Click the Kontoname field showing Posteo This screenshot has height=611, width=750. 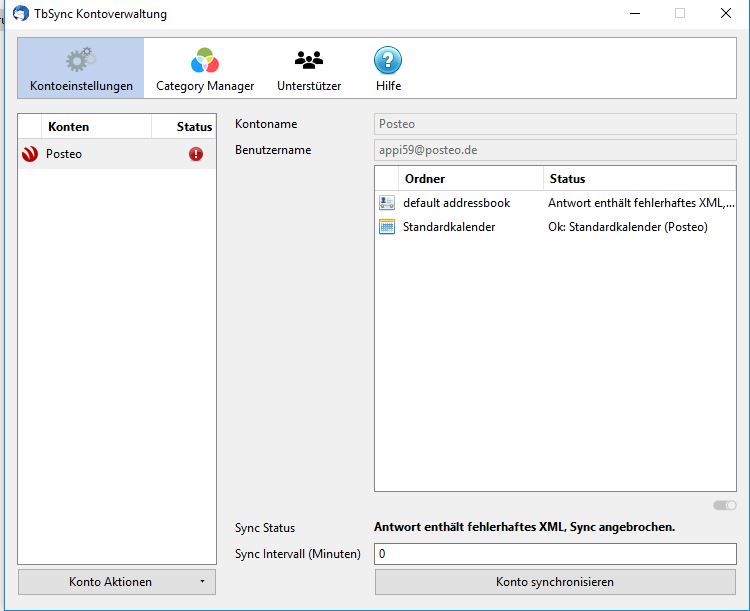point(555,124)
